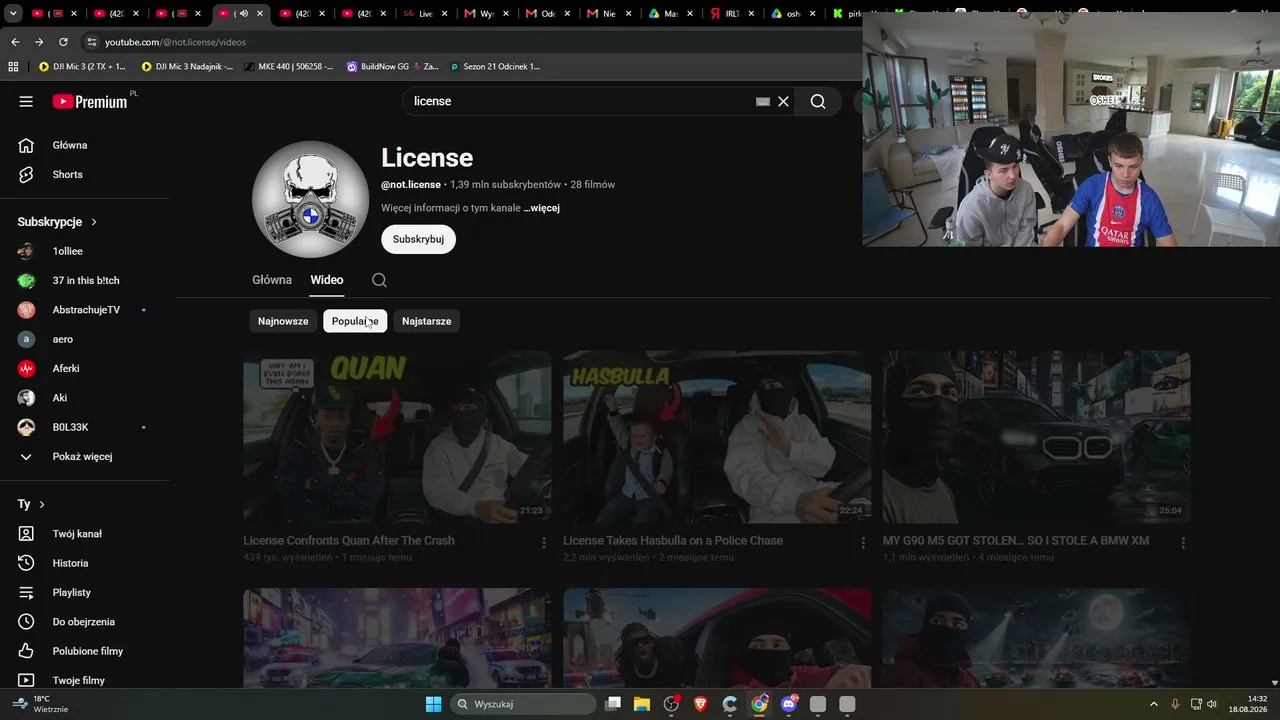Search within the License channel using the magnifier icon
Viewport: 1280px width, 720px height.
pyautogui.click(x=379, y=280)
